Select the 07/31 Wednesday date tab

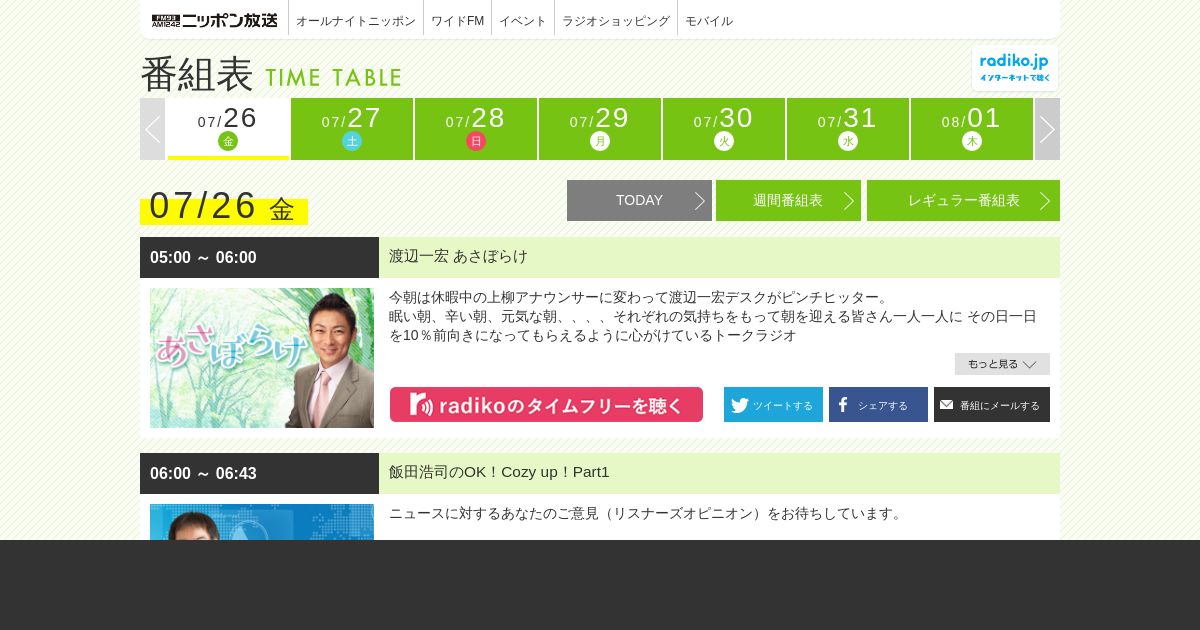coord(848,129)
